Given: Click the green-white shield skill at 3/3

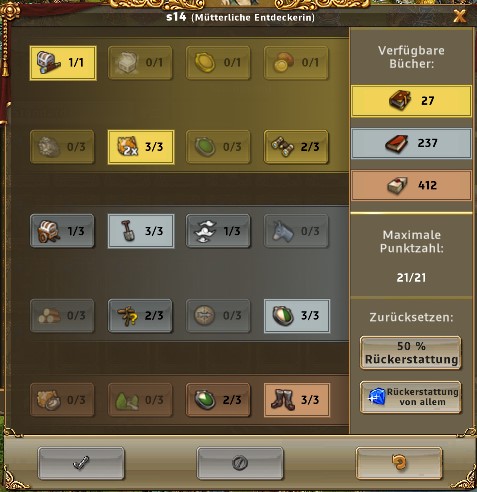Looking at the screenshot, I should point(297,315).
